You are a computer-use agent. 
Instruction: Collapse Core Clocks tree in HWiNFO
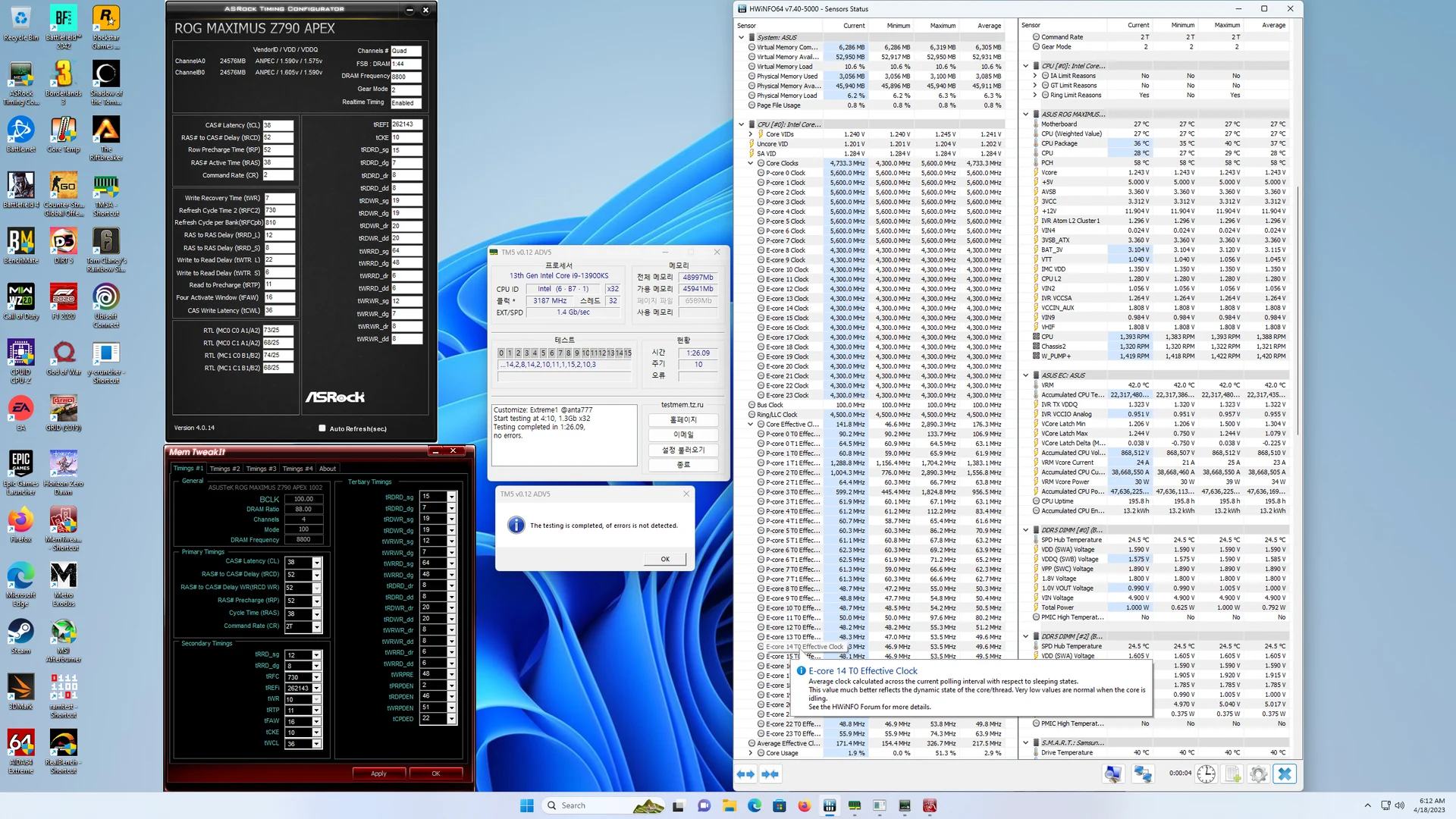point(751,163)
